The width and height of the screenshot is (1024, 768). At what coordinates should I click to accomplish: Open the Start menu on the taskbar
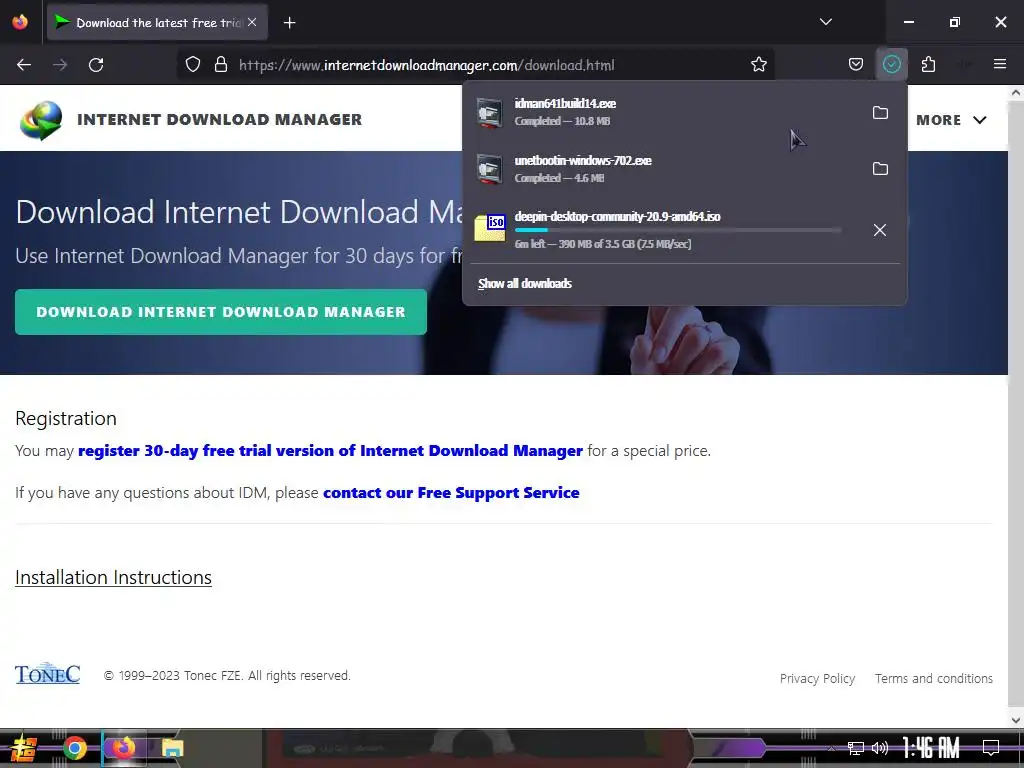24,748
